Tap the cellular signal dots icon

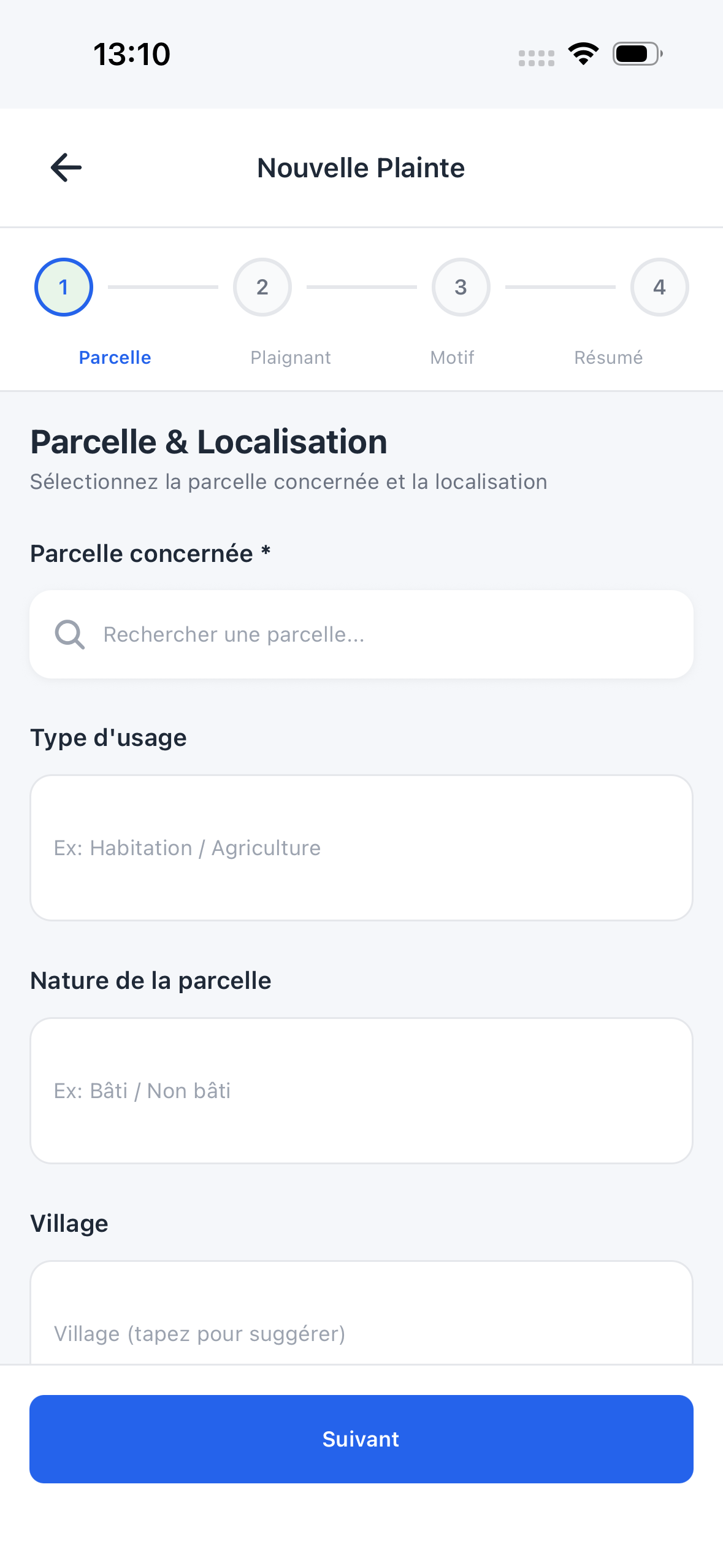[x=536, y=58]
